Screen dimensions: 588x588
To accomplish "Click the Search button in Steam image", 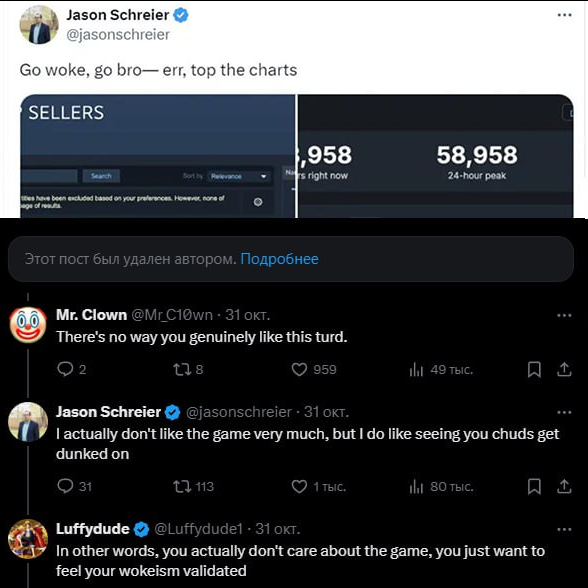I will 101,176.
